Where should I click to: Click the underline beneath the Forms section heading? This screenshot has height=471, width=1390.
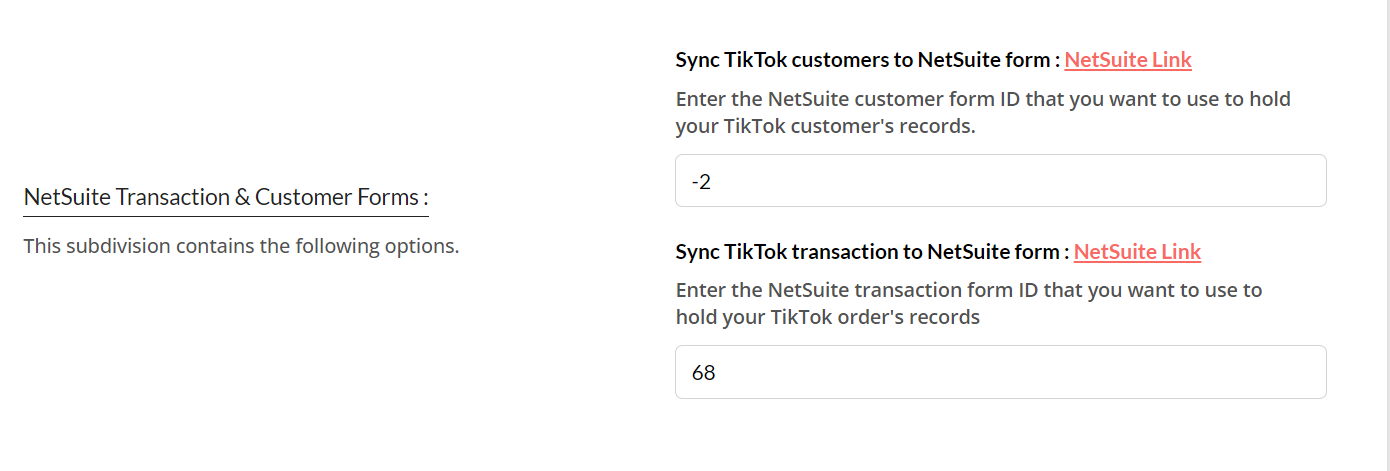pos(225,216)
